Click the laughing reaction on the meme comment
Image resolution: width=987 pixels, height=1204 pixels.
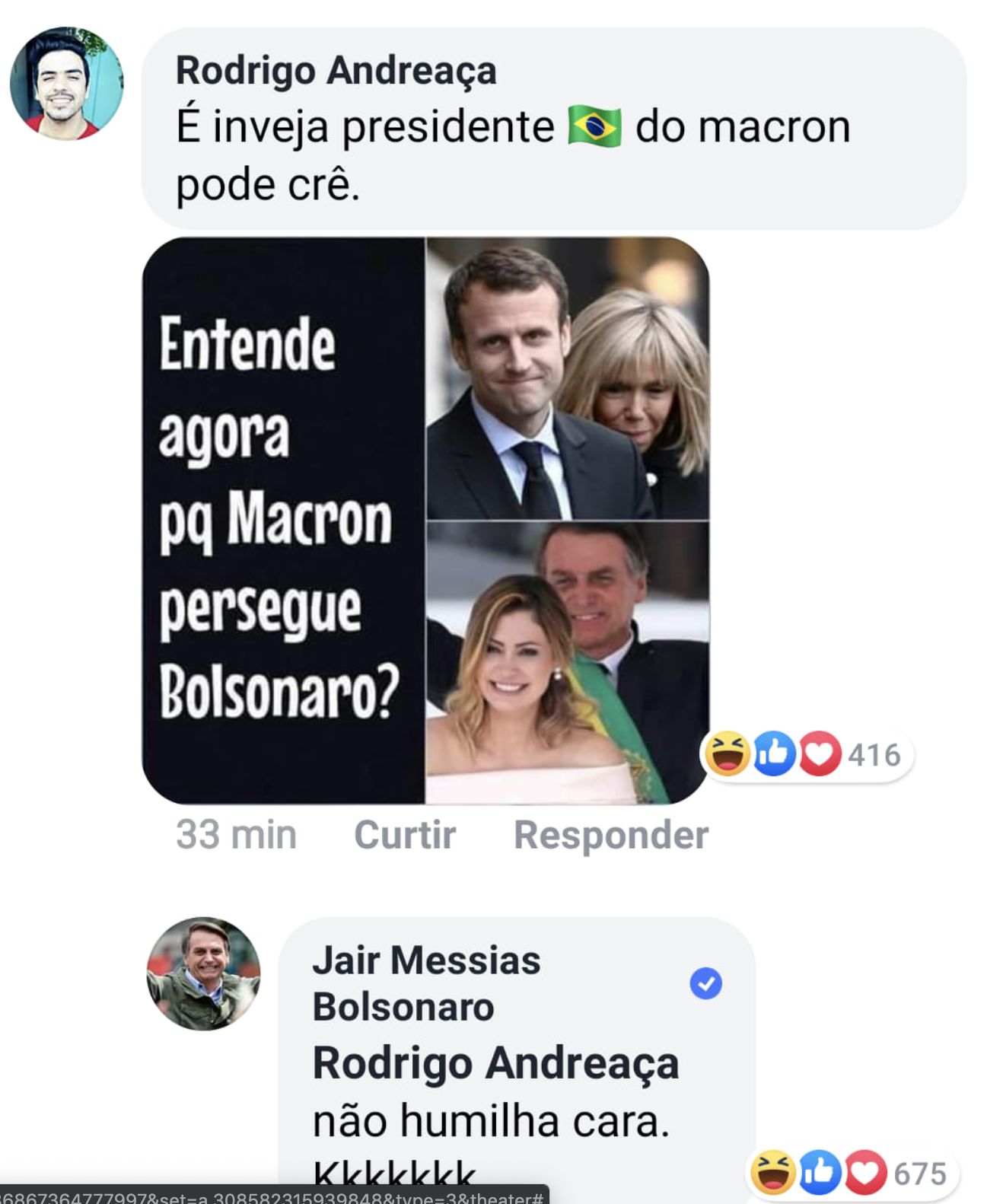coord(727,753)
